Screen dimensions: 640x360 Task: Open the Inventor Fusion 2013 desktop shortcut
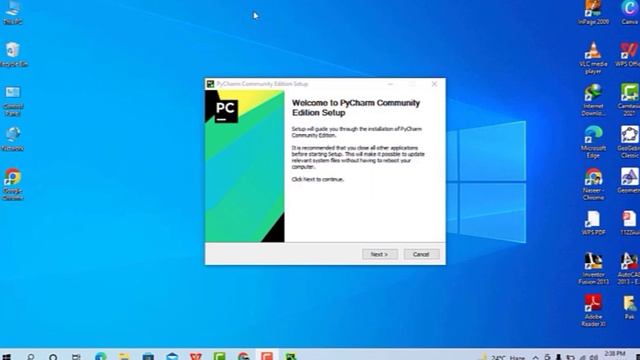[x=593, y=268]
